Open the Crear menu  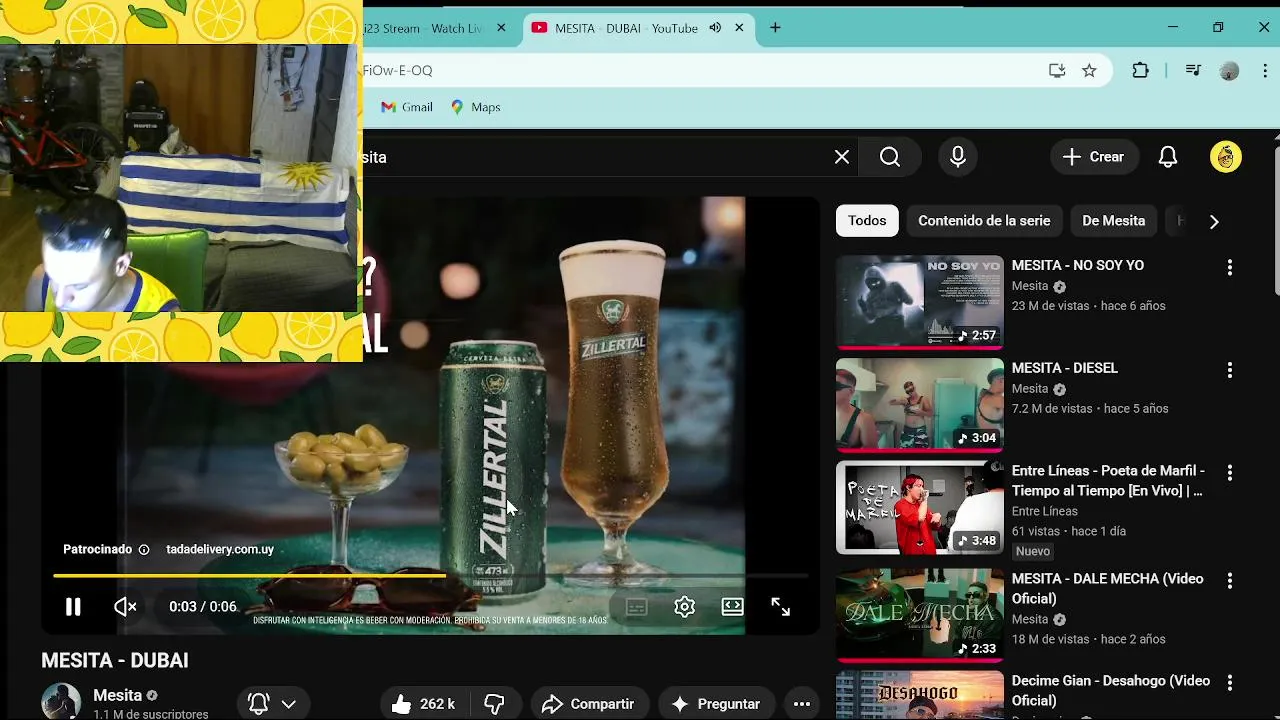click(1093, 157)
